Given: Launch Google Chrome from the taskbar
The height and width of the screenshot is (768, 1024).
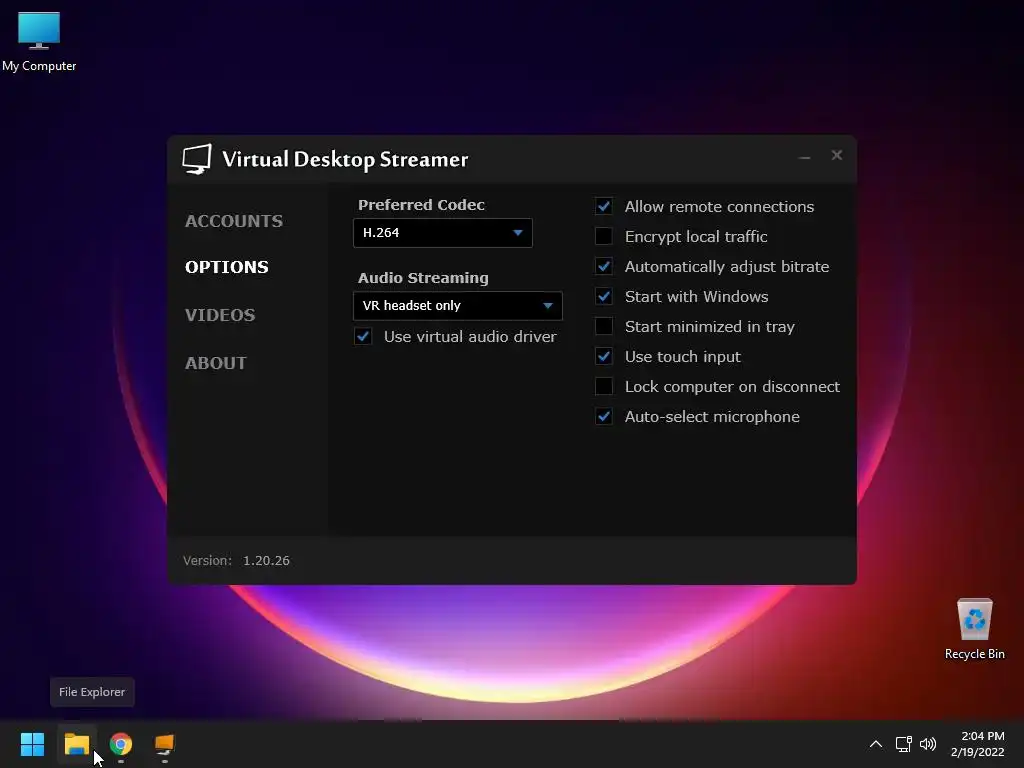Looking at the screenshot, I should coord(121,744).
